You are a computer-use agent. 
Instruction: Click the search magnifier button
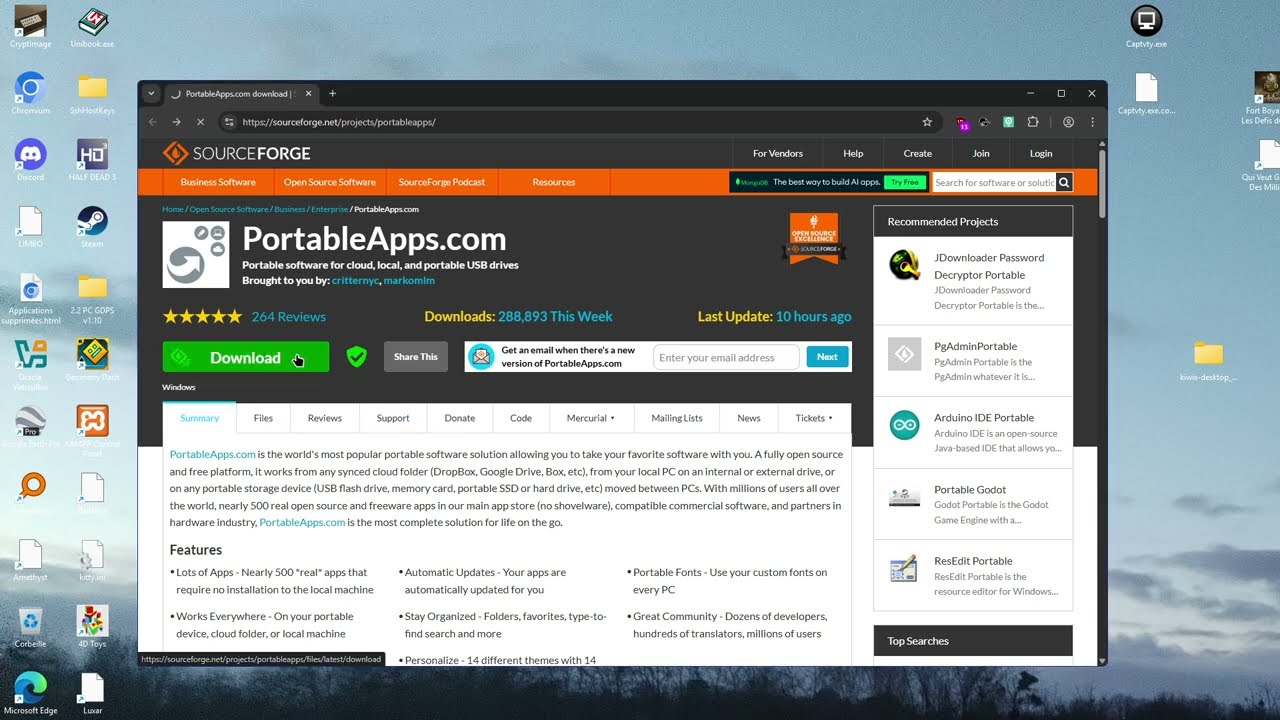1064,182
